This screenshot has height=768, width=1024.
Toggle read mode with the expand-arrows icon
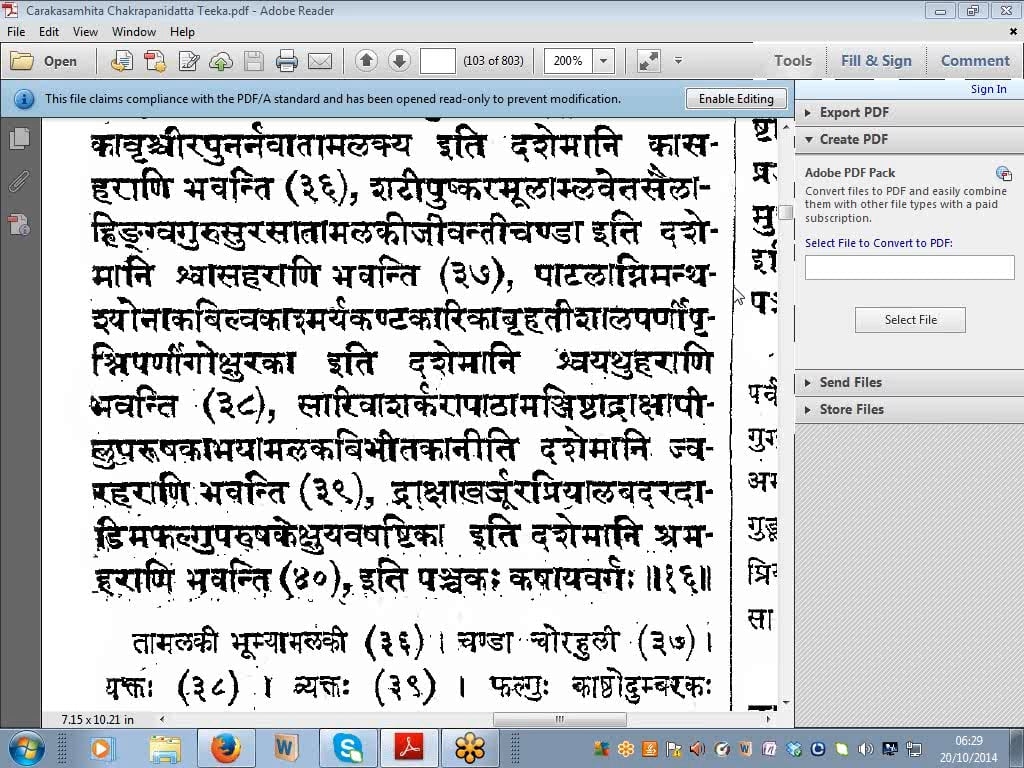649,61
